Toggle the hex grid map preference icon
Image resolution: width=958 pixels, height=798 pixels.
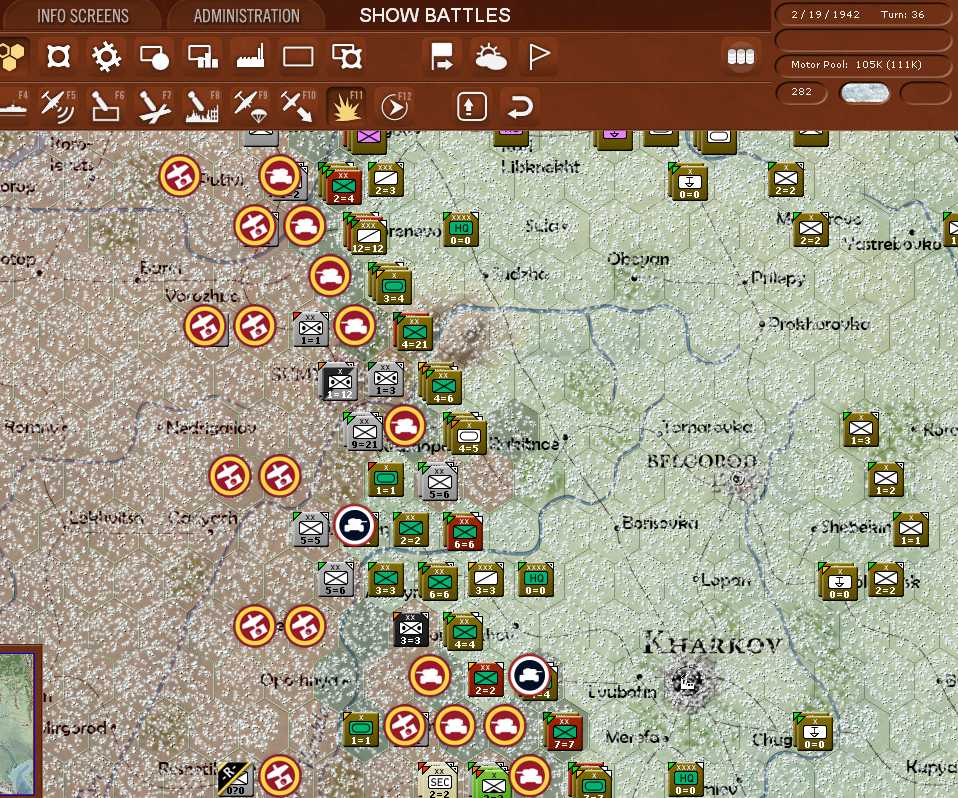[11, 56]
